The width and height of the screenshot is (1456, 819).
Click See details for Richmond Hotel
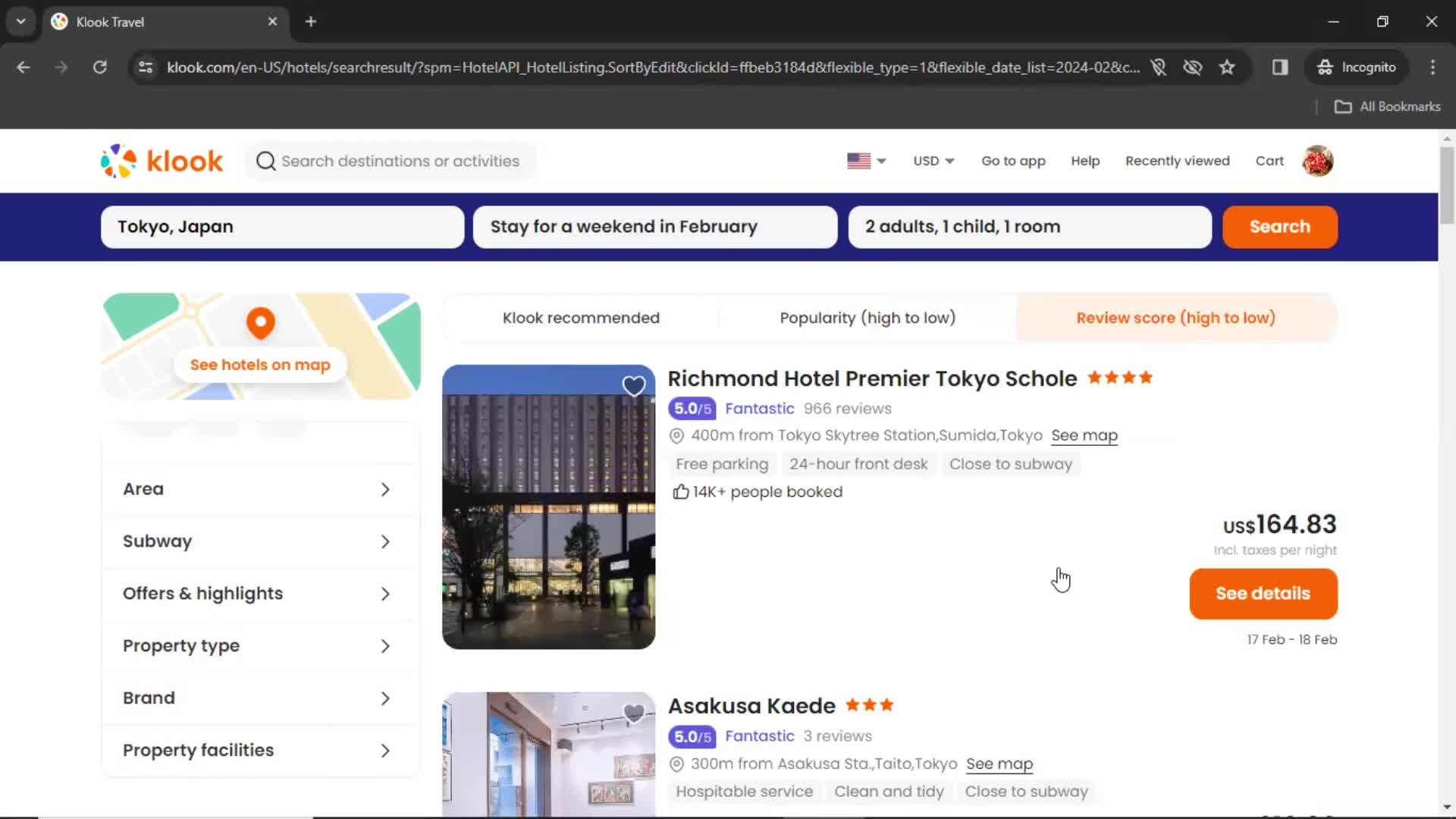pos(1263,594)
